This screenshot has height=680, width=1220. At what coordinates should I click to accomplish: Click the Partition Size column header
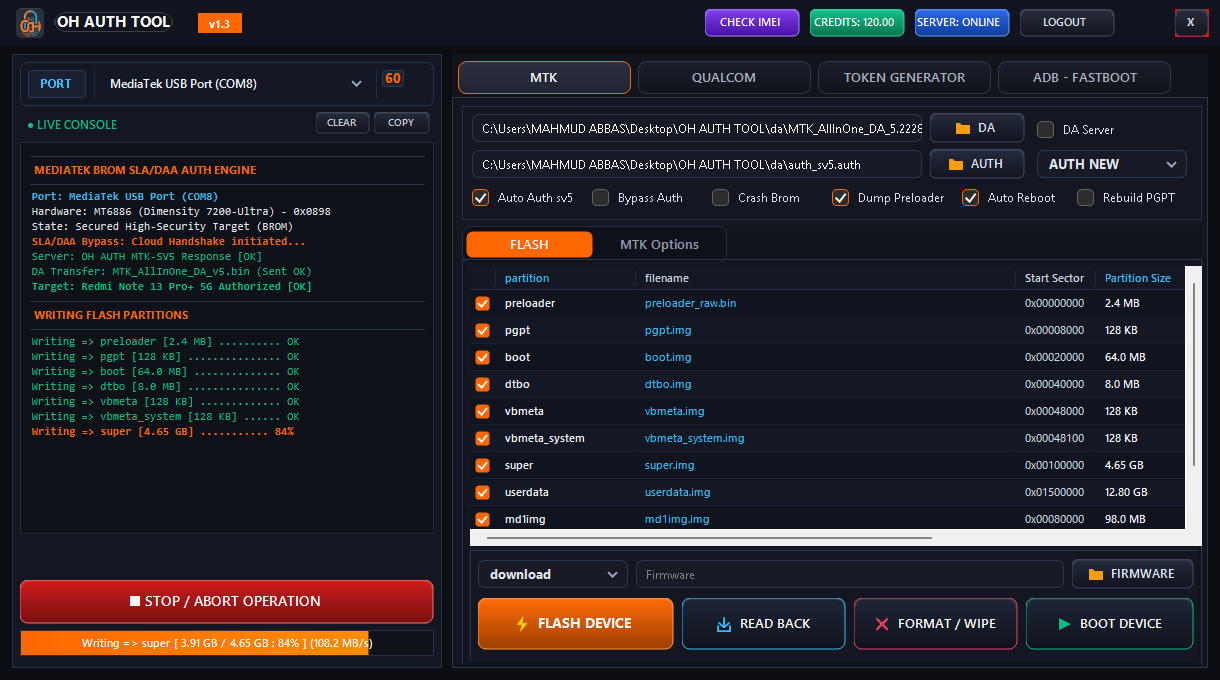pos(1137,278)
